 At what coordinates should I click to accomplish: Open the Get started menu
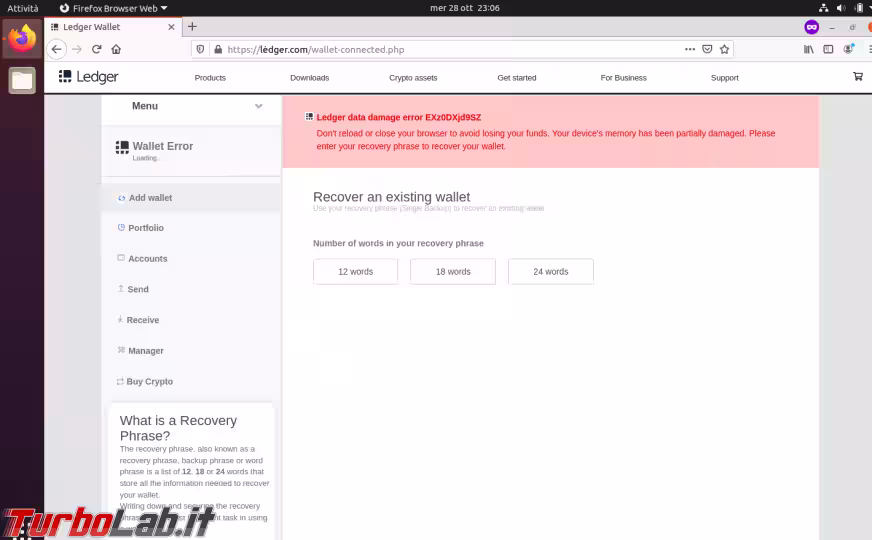517,78
